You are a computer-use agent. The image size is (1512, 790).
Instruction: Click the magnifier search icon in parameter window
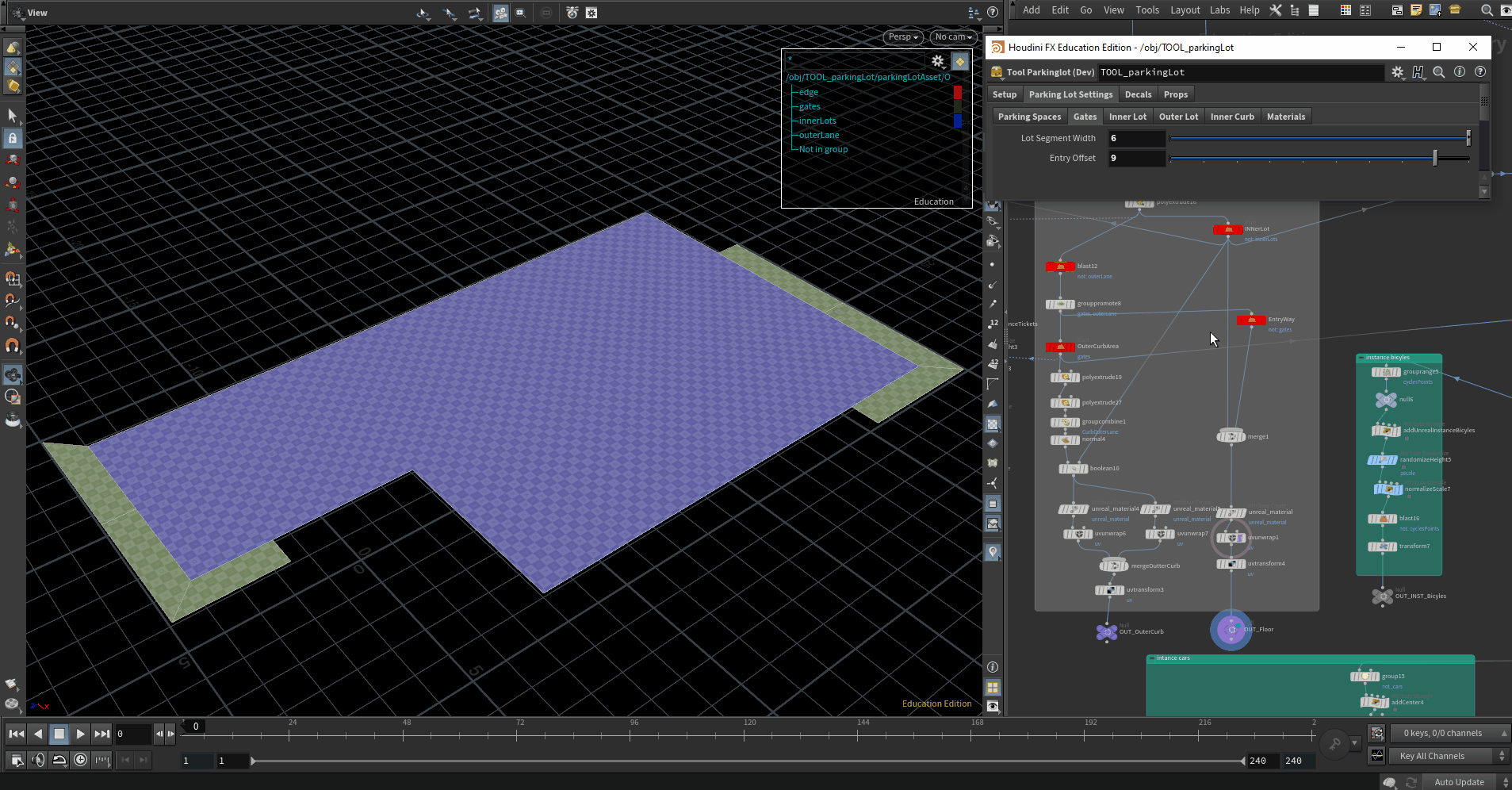click(1438, 72)
